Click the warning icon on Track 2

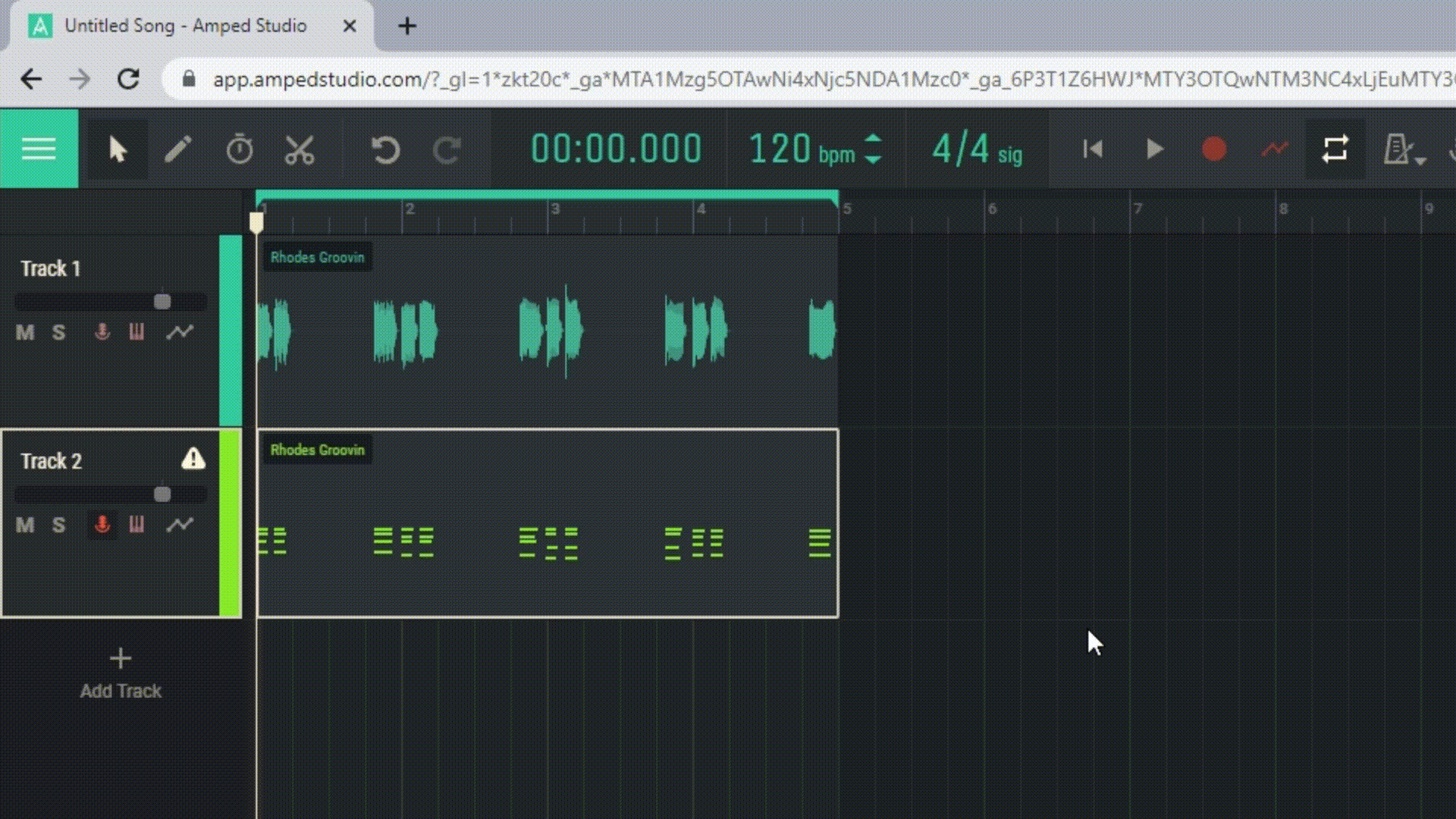coord(193,459)
